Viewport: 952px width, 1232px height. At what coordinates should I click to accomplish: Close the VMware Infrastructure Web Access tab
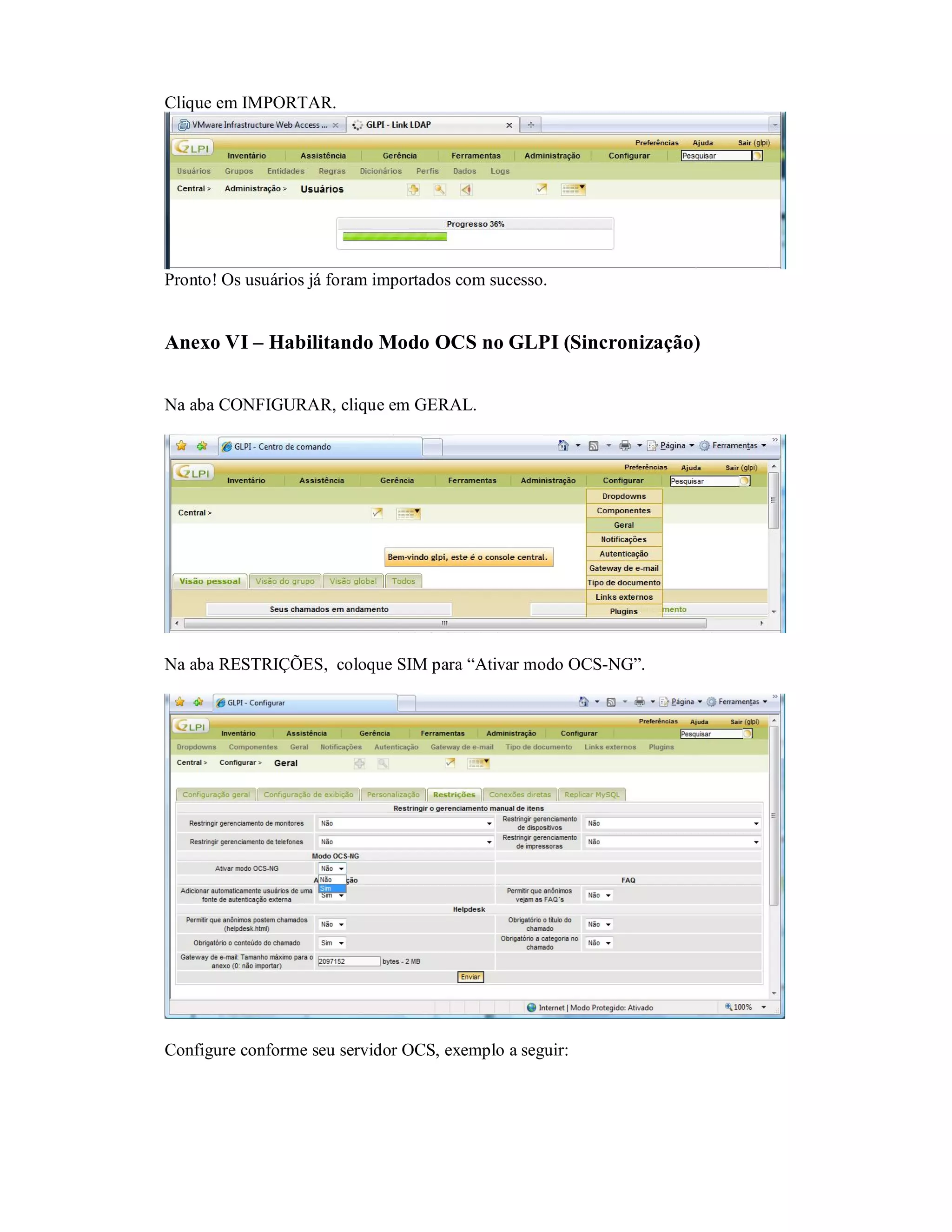tap(336, 125)
